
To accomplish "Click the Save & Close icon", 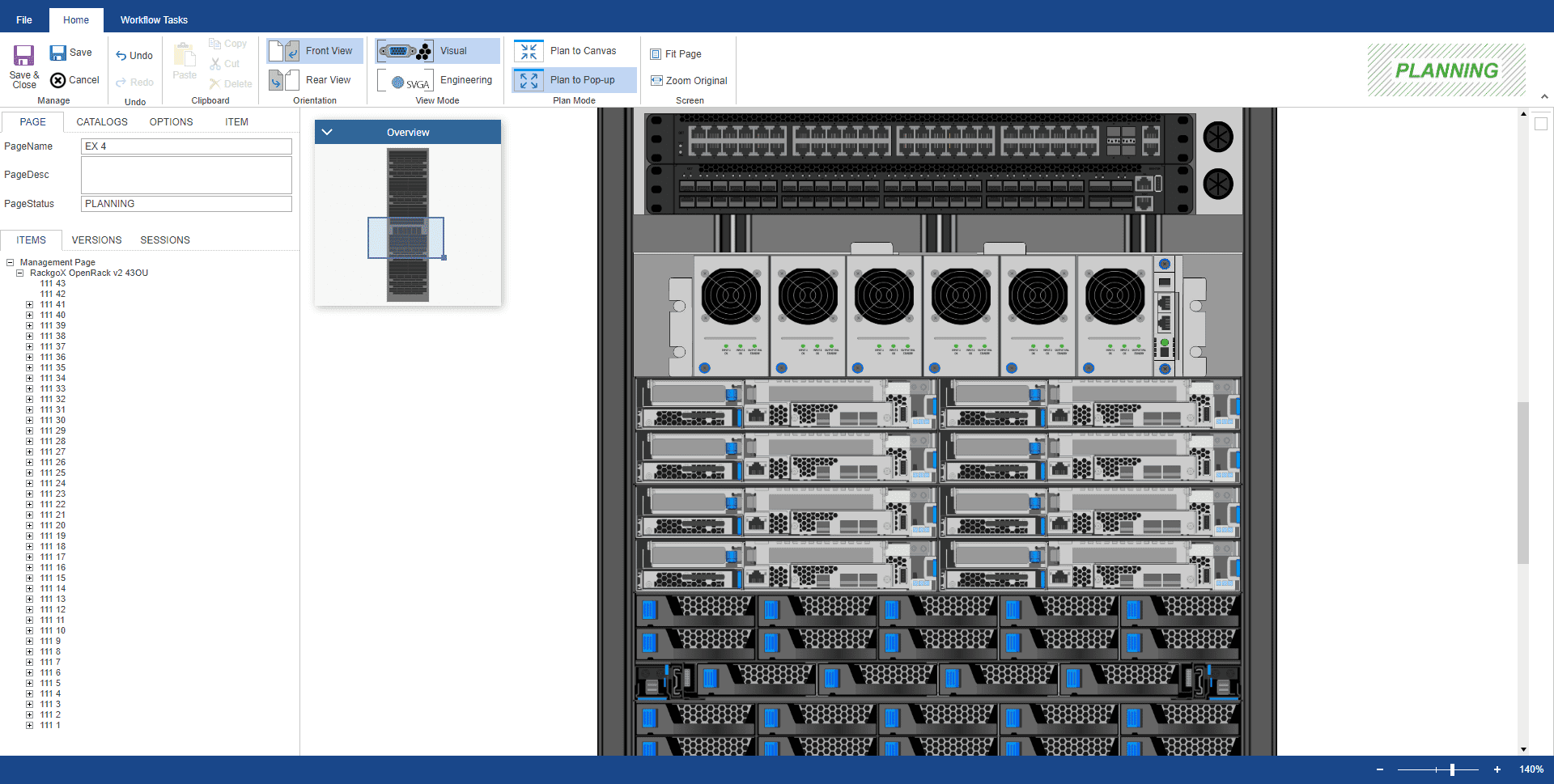I will [x=23, y=55].
